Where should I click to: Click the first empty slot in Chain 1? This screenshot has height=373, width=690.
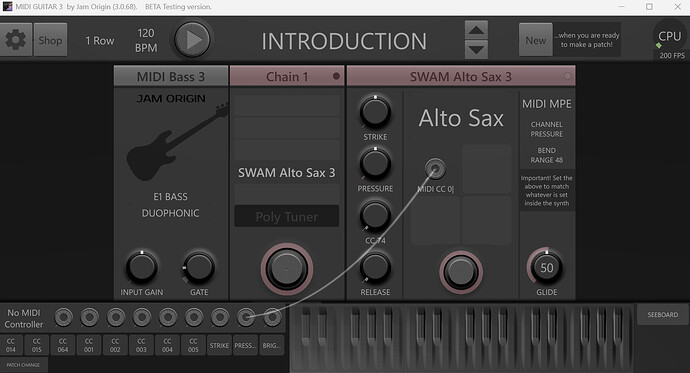(286, 106)
